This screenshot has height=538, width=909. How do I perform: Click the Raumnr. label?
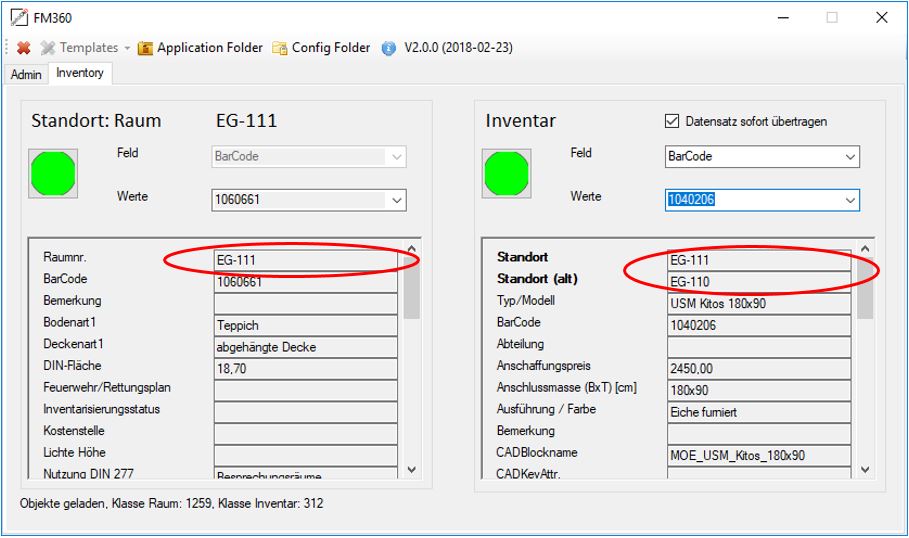click(x=65, y=257)
